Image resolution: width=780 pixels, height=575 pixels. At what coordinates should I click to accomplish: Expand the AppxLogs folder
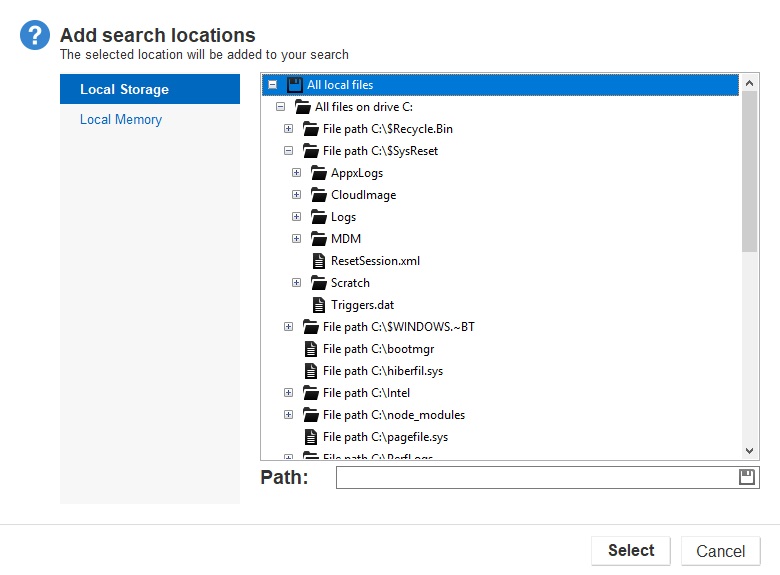coord(296,173)
